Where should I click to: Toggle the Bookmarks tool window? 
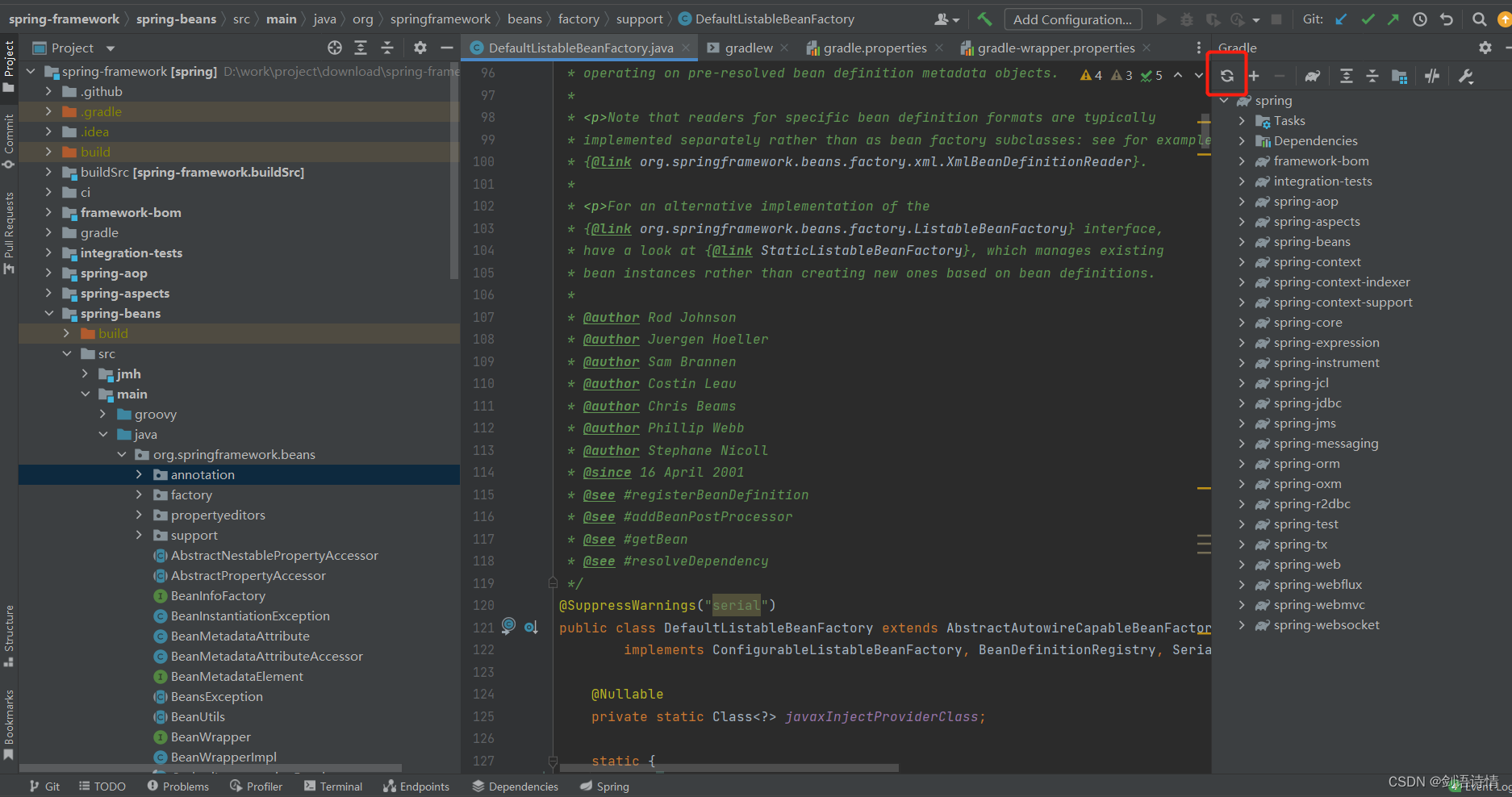click(9, 724)
